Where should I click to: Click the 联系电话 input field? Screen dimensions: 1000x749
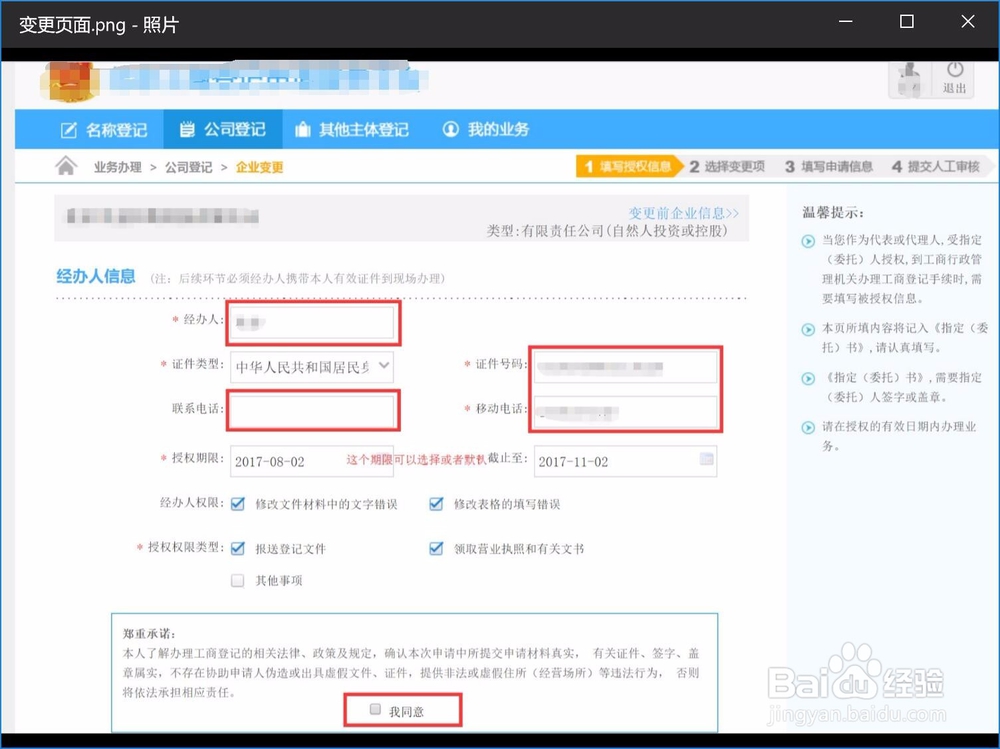[313, 412]
